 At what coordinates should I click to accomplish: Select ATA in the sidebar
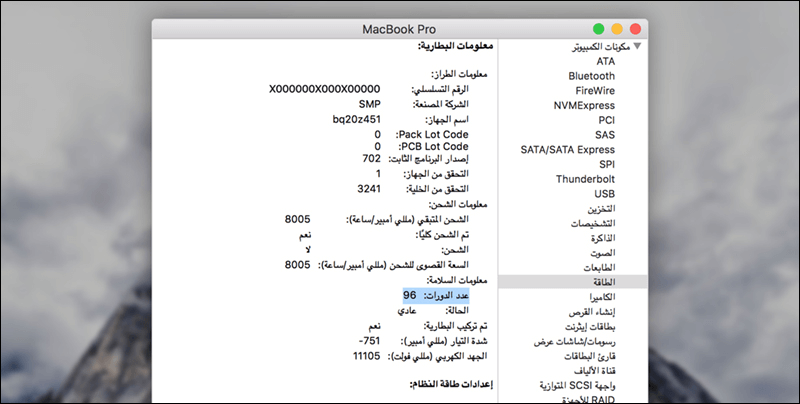point(606,61)
